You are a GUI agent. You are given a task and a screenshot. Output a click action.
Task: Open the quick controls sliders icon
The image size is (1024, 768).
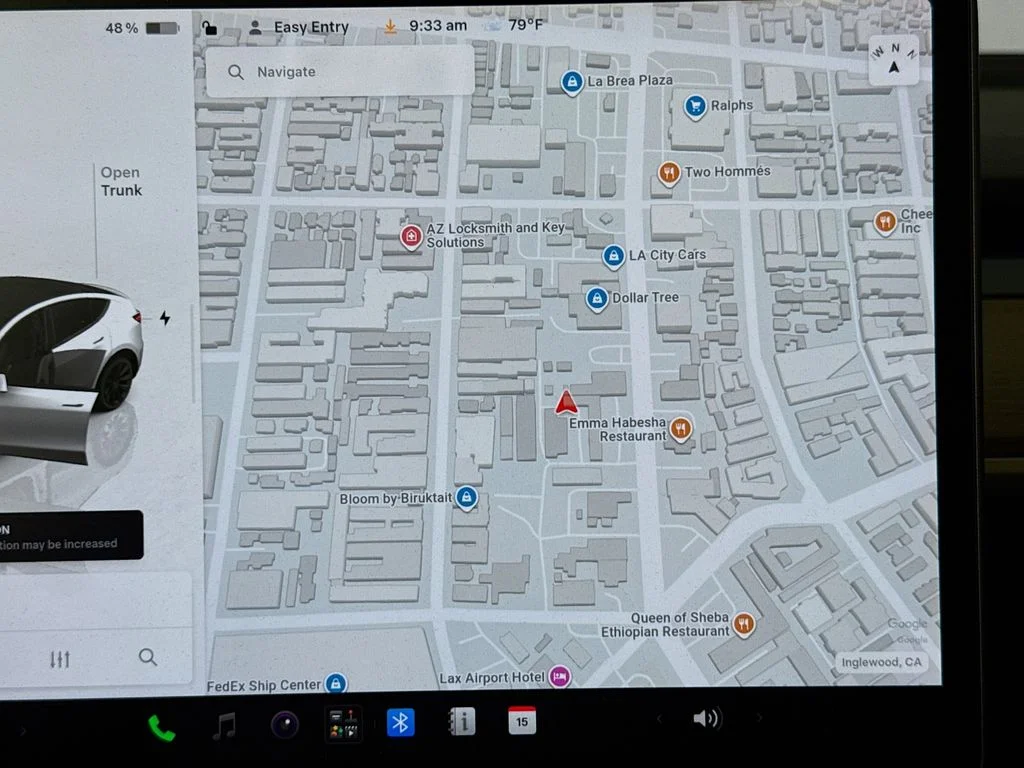[60, 660]
